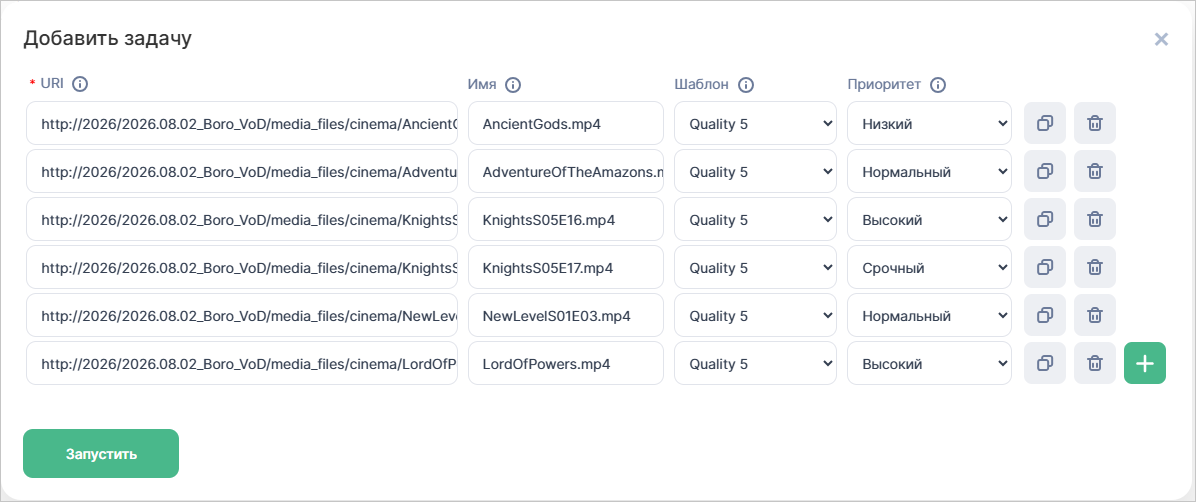This screenshot has height=502, width=1196.
Task: Click info icon beside Приоритет label
Action: click(x=938, y=85)
